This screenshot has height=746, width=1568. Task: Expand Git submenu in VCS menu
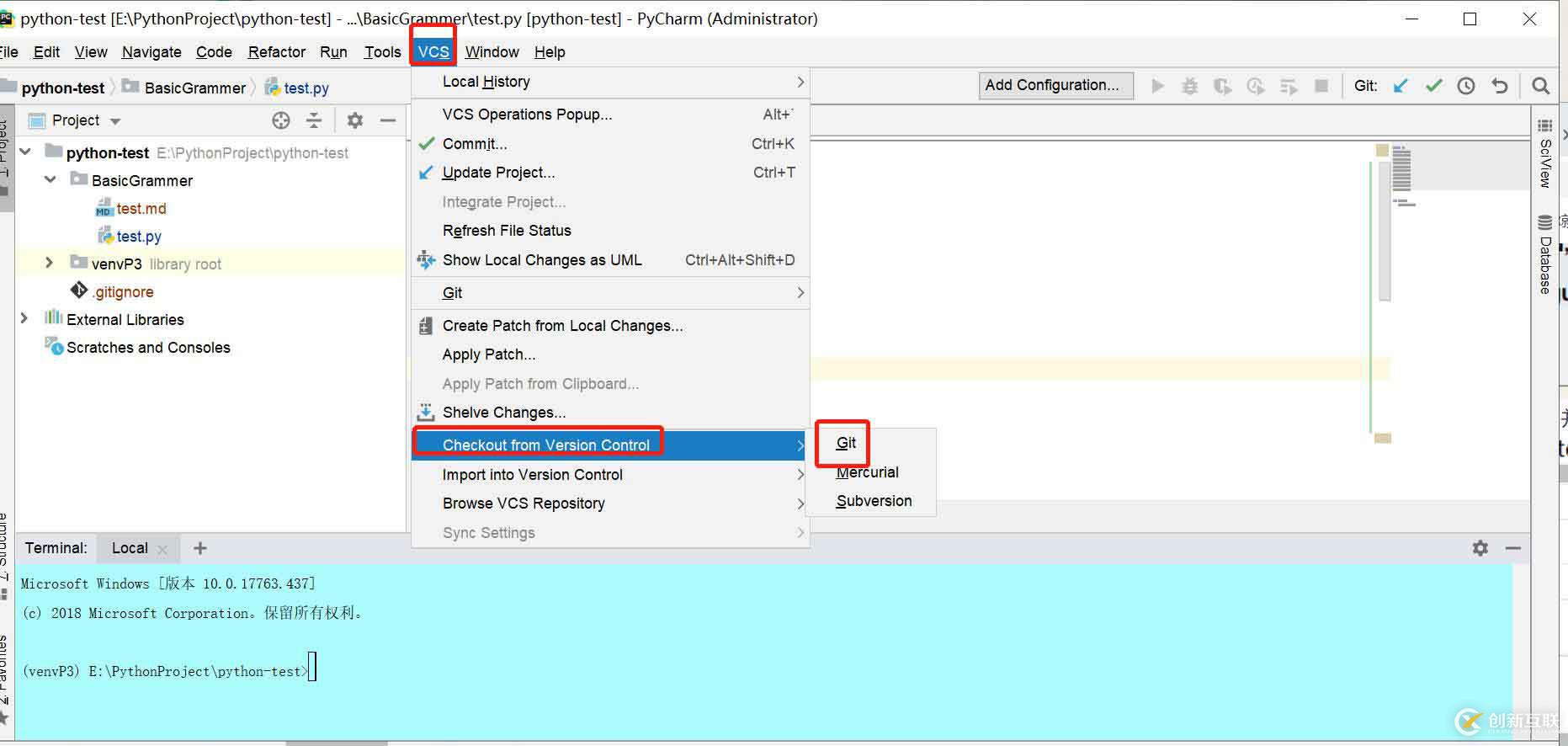tap(610, 293)
